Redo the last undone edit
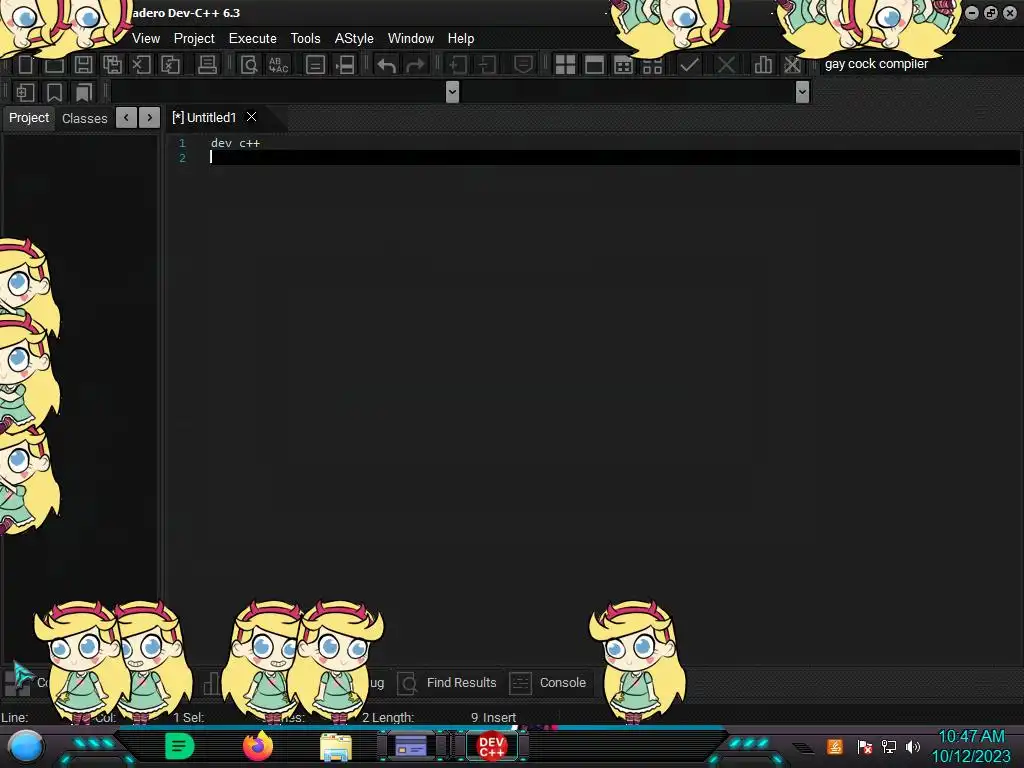The image size is (1024, 768). (x=415, y=64)
